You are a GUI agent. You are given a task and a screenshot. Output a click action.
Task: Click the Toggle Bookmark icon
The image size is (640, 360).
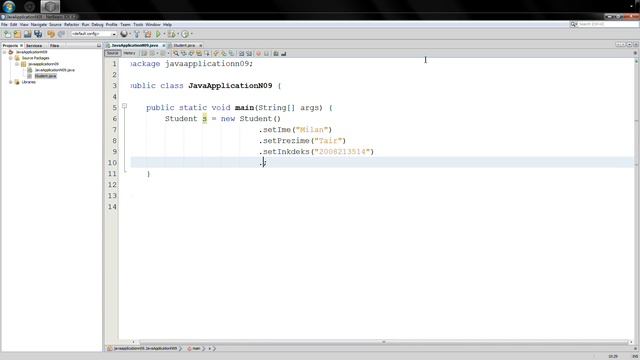pos(231,53)
